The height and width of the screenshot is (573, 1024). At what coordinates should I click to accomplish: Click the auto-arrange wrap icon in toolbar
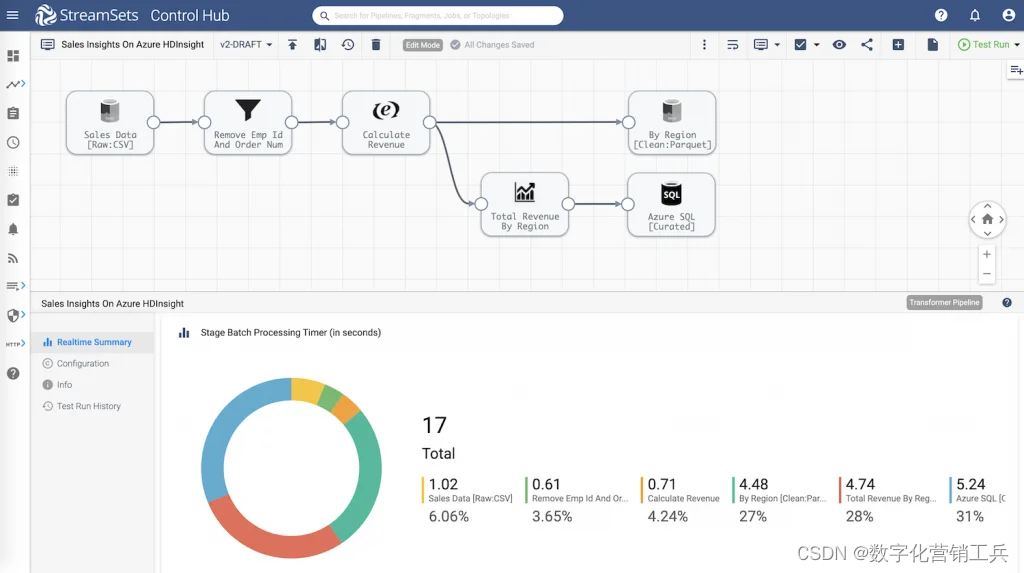[x=733, y=44]
